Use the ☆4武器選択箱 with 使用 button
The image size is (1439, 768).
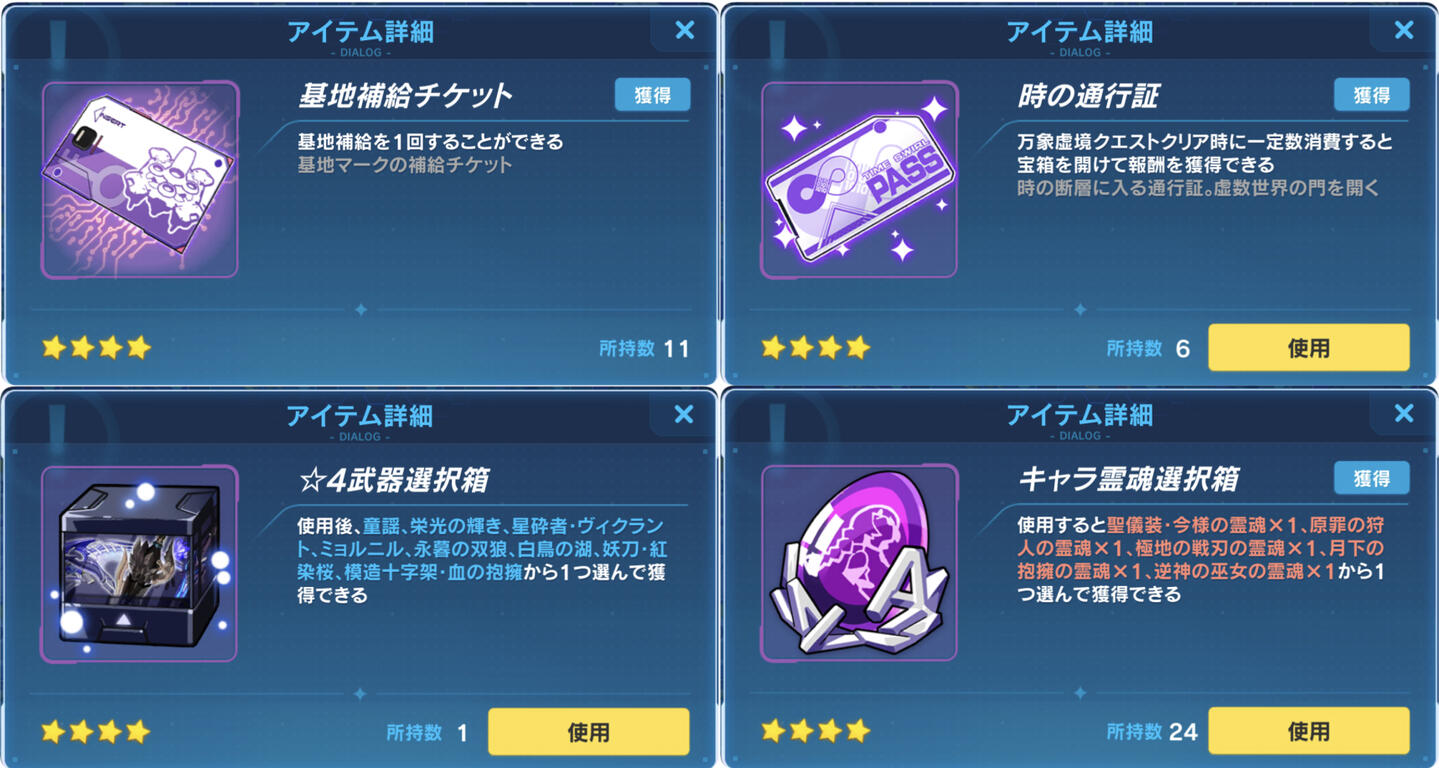(588, 732)
